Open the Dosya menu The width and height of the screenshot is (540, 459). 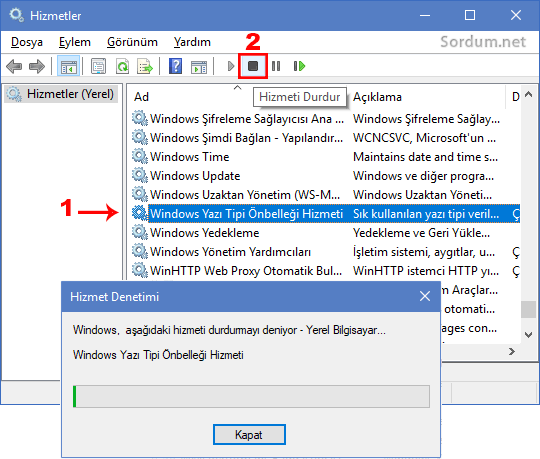[27, 42]
